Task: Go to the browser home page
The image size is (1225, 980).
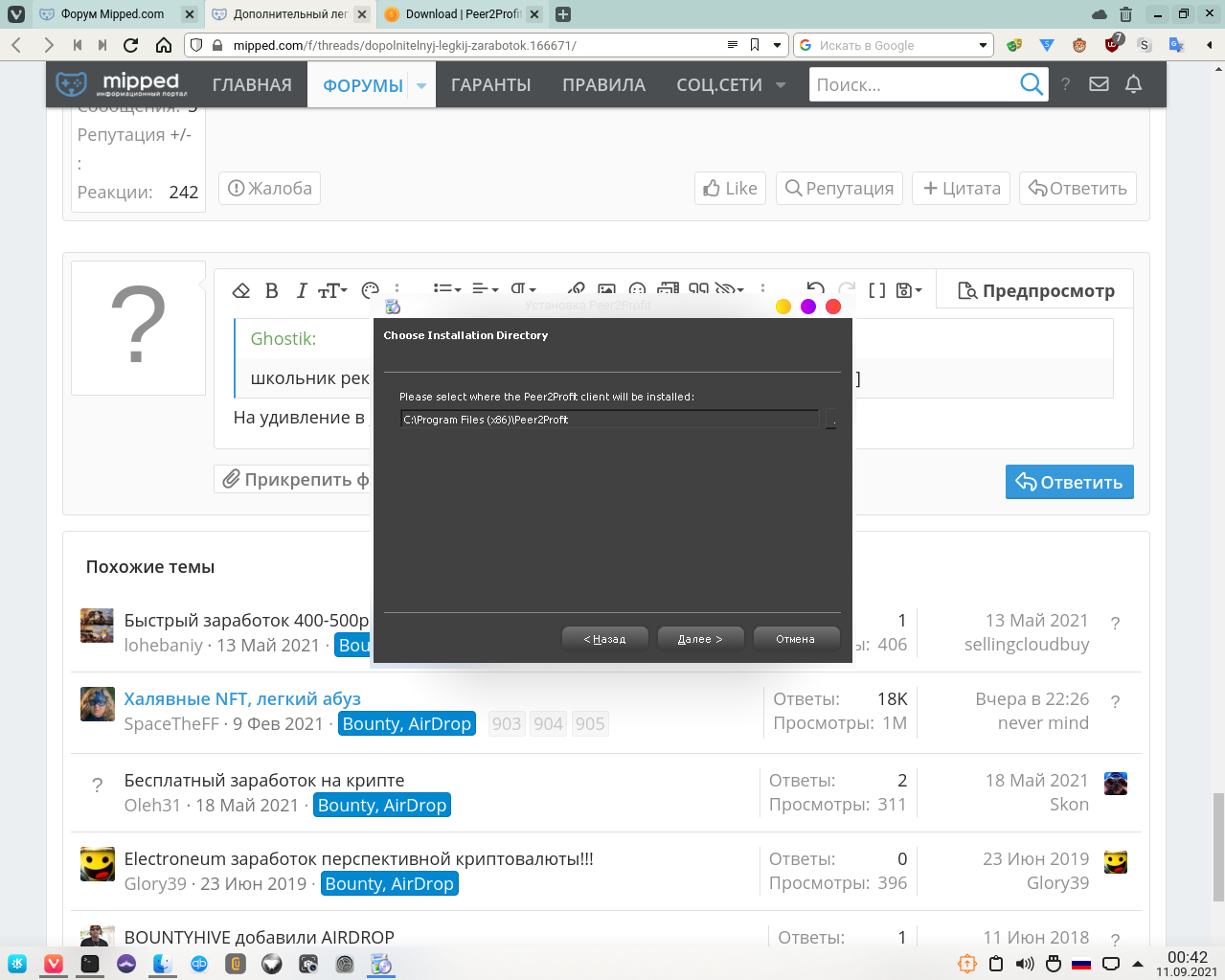Action: (164, 45)
